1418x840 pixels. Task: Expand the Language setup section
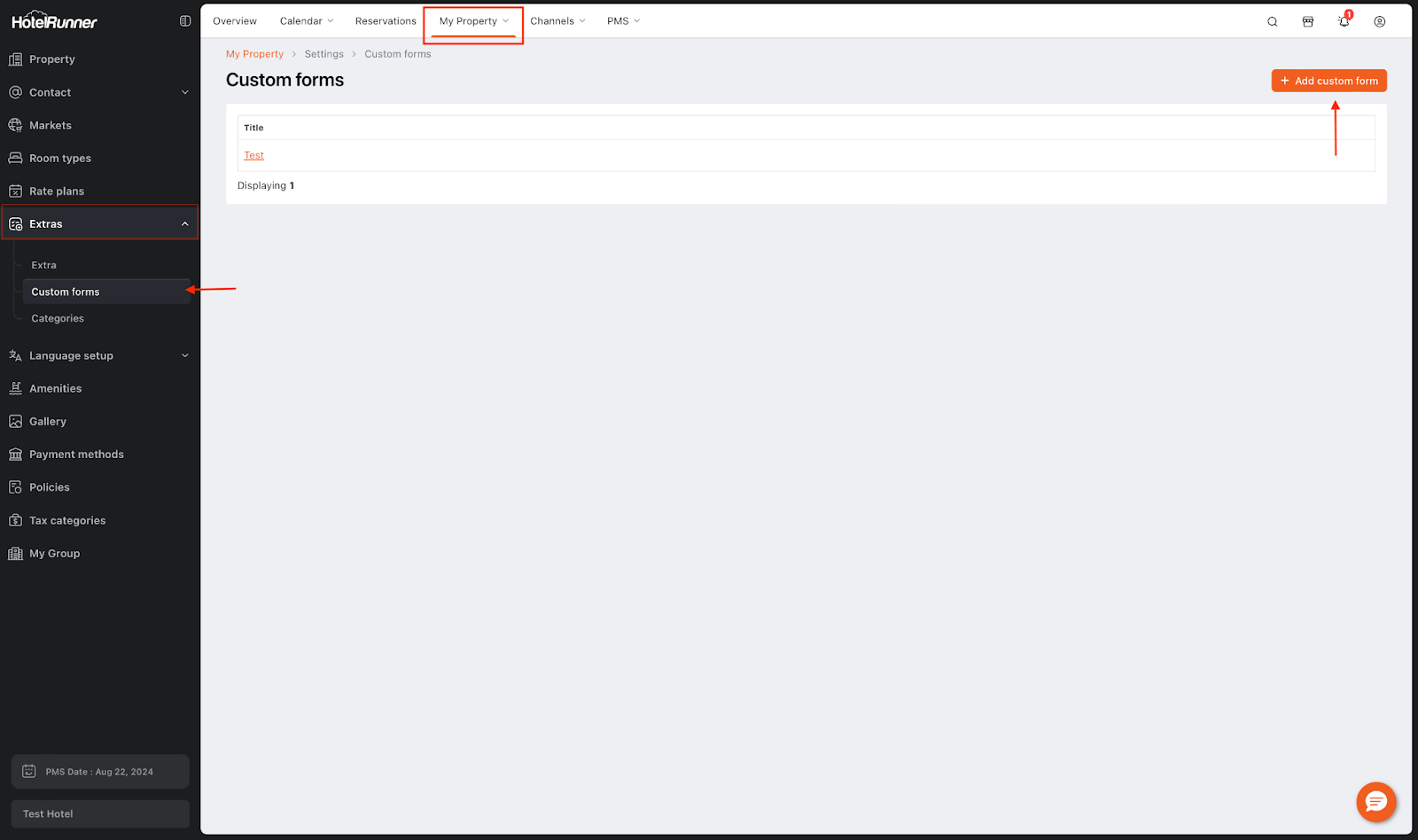pyautogui.click(x=184, y=356)
